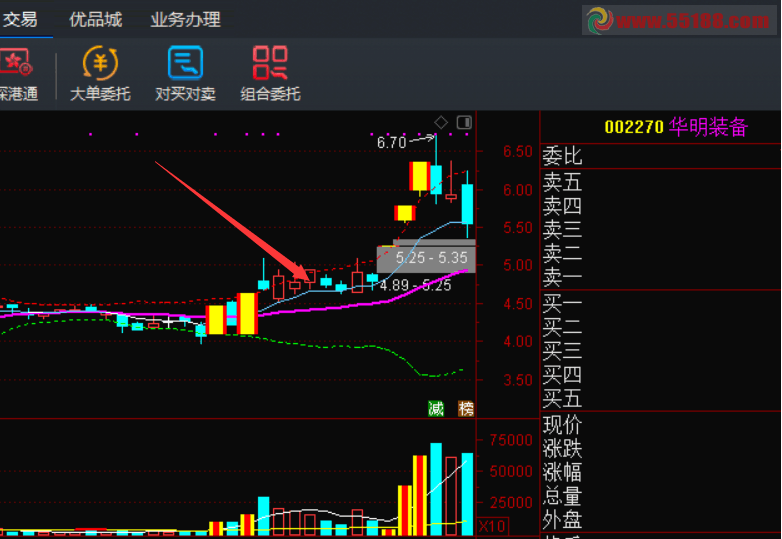Toggle the side panel layout icon

[463, 122]
